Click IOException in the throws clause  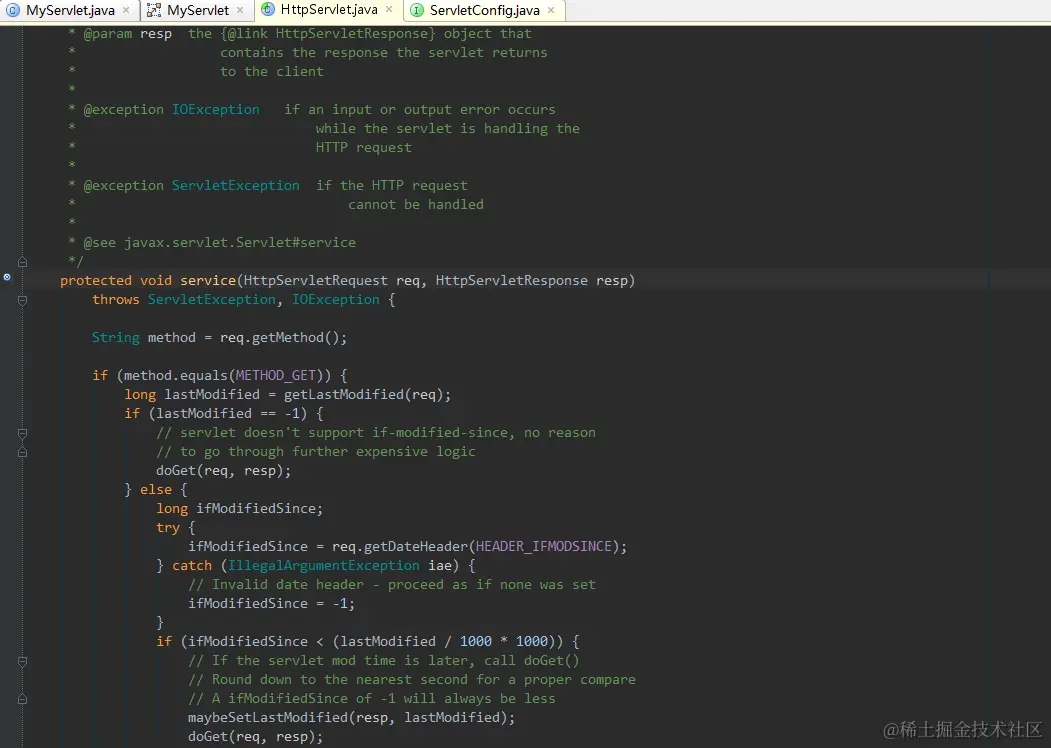335,300
